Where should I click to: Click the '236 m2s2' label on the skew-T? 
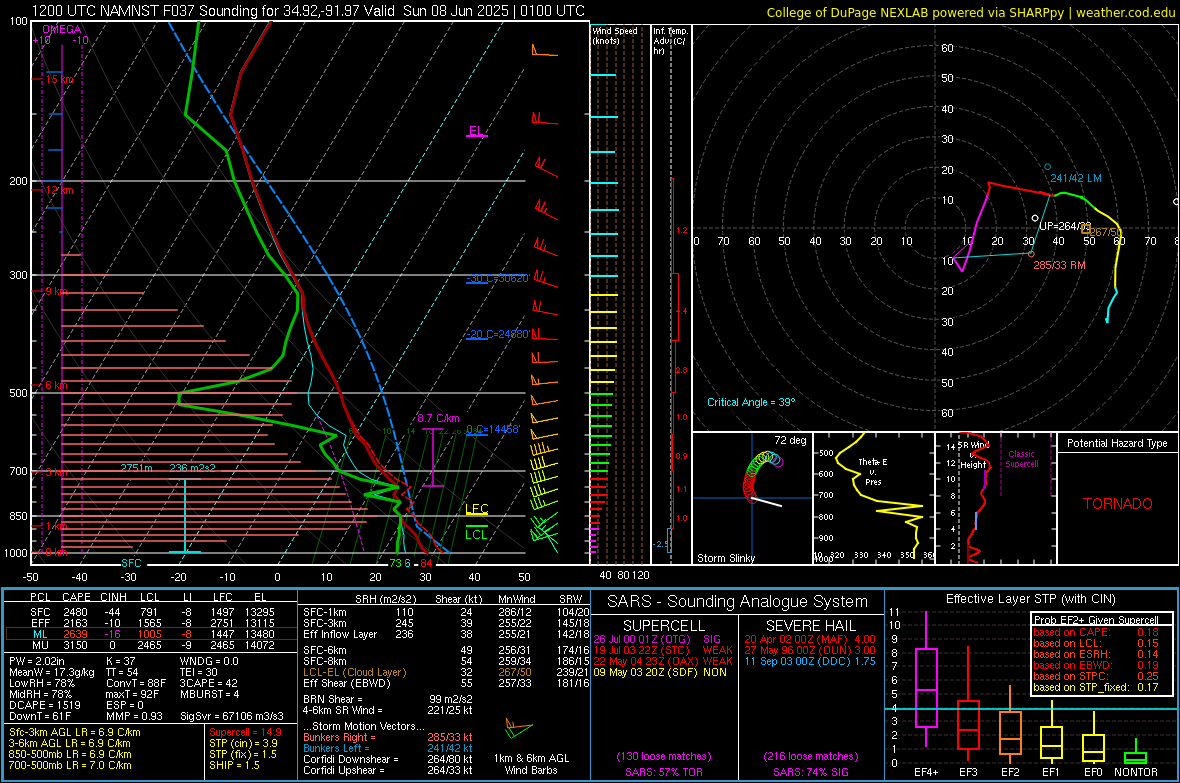pos(193,468)
